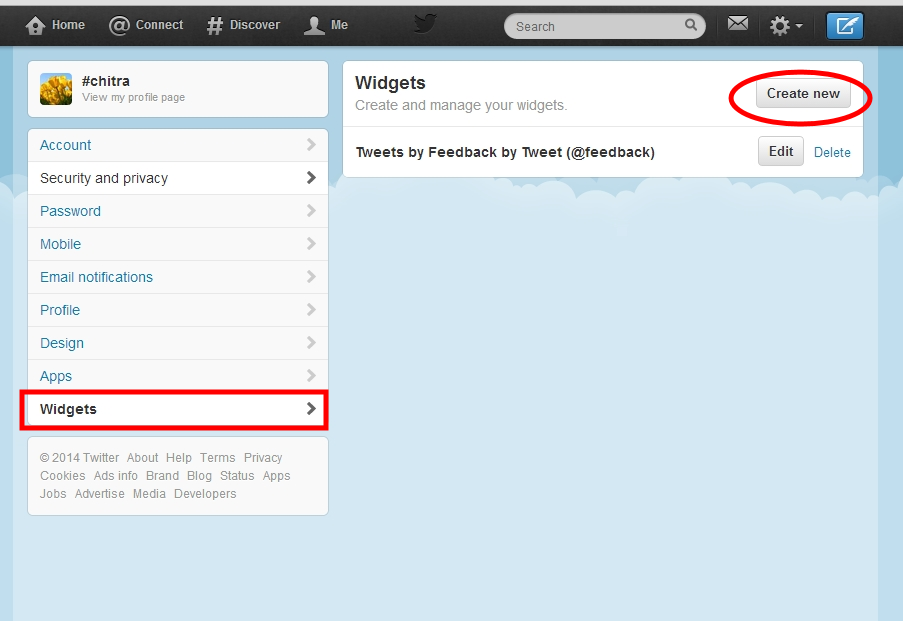Image resolution: width=903 pixels, height=621 pixels.
Task: Click the #chitra profile avatar thumbnail
Action: click(56, 89)
